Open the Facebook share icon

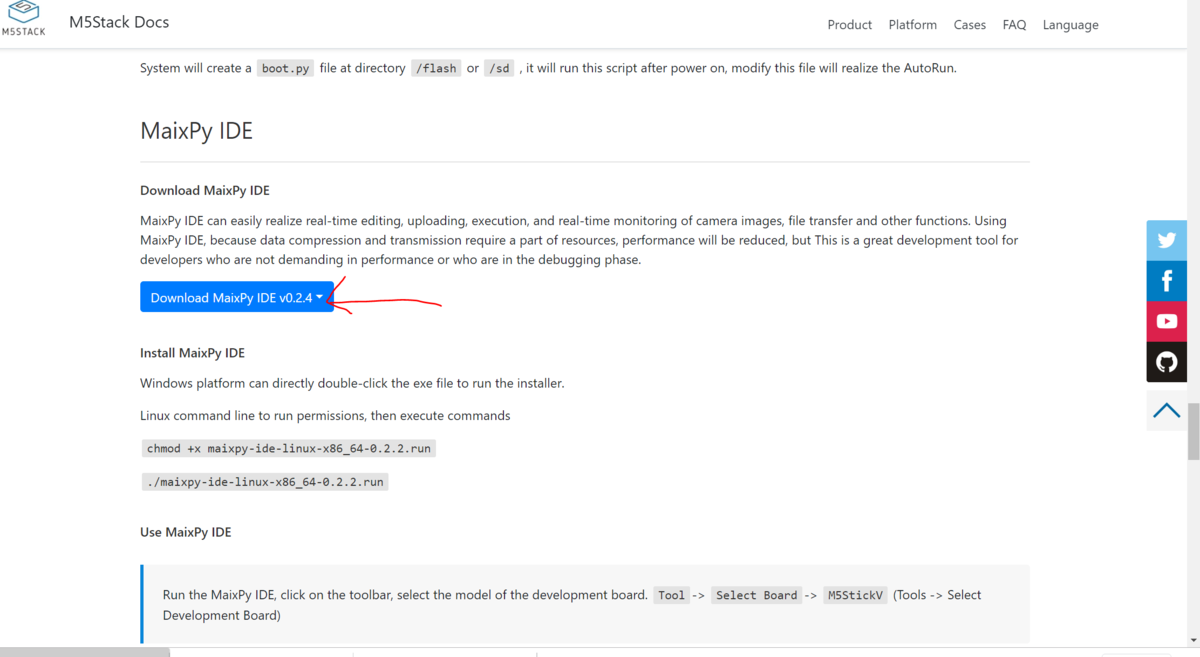pyautogui.click(x=1166, y=281)
